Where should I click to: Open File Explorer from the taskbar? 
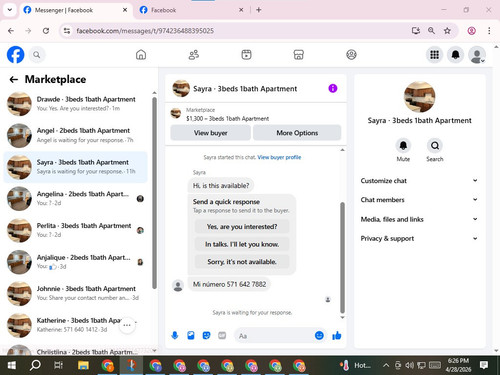tap(83, 365)
